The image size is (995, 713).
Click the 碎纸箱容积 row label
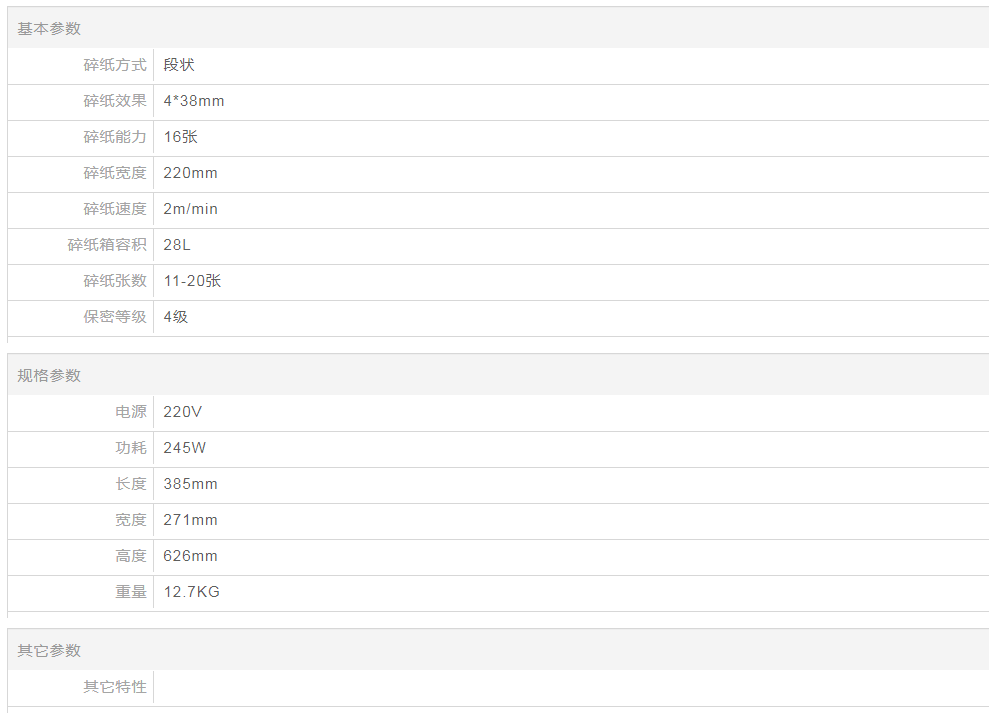point(107,245)
